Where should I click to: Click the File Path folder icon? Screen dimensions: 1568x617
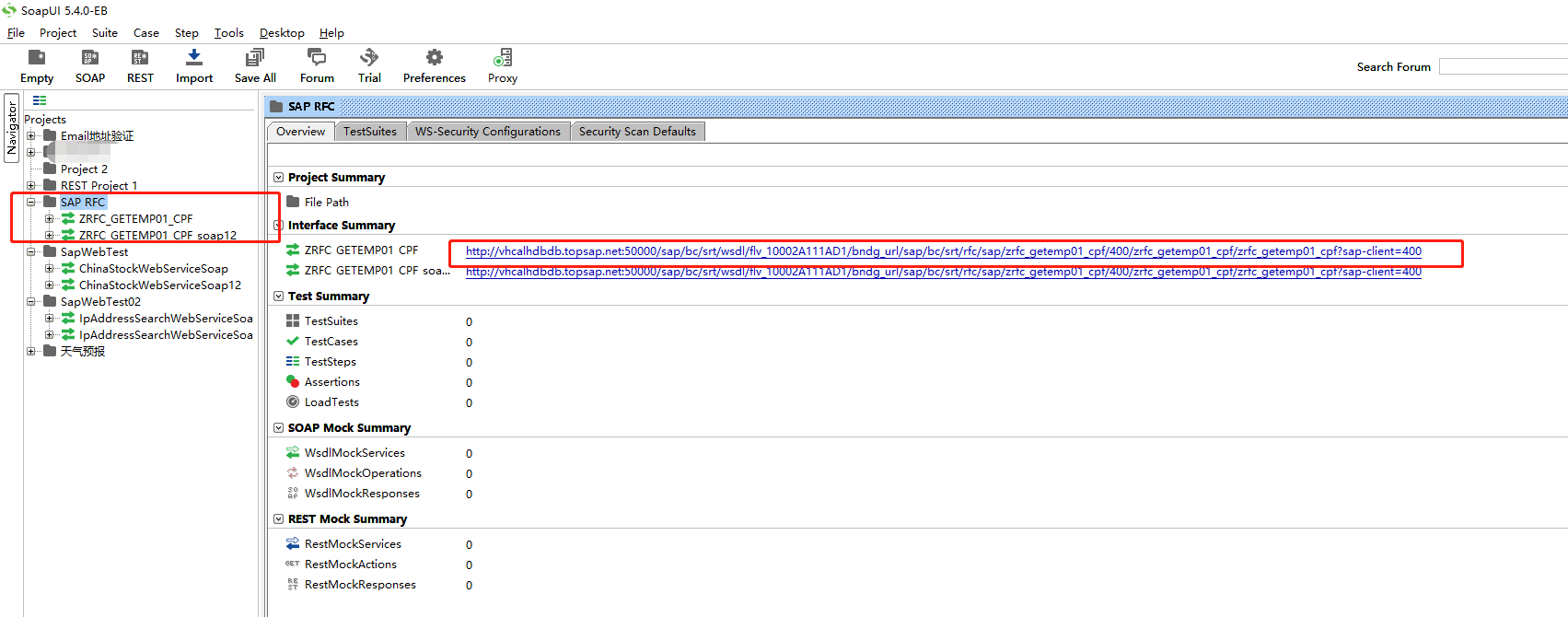293,202
